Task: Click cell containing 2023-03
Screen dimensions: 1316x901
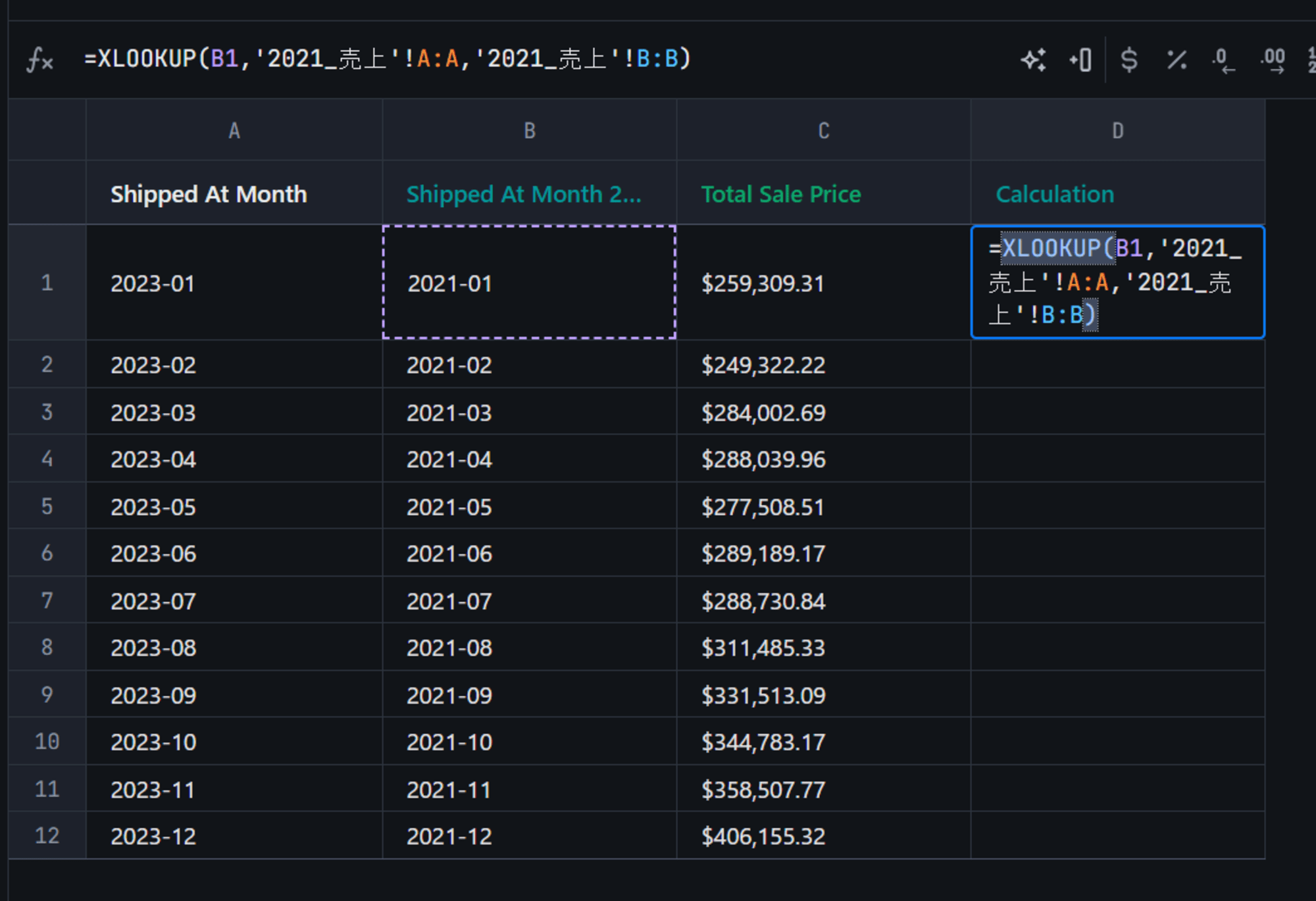Action: tap(234, 412)
